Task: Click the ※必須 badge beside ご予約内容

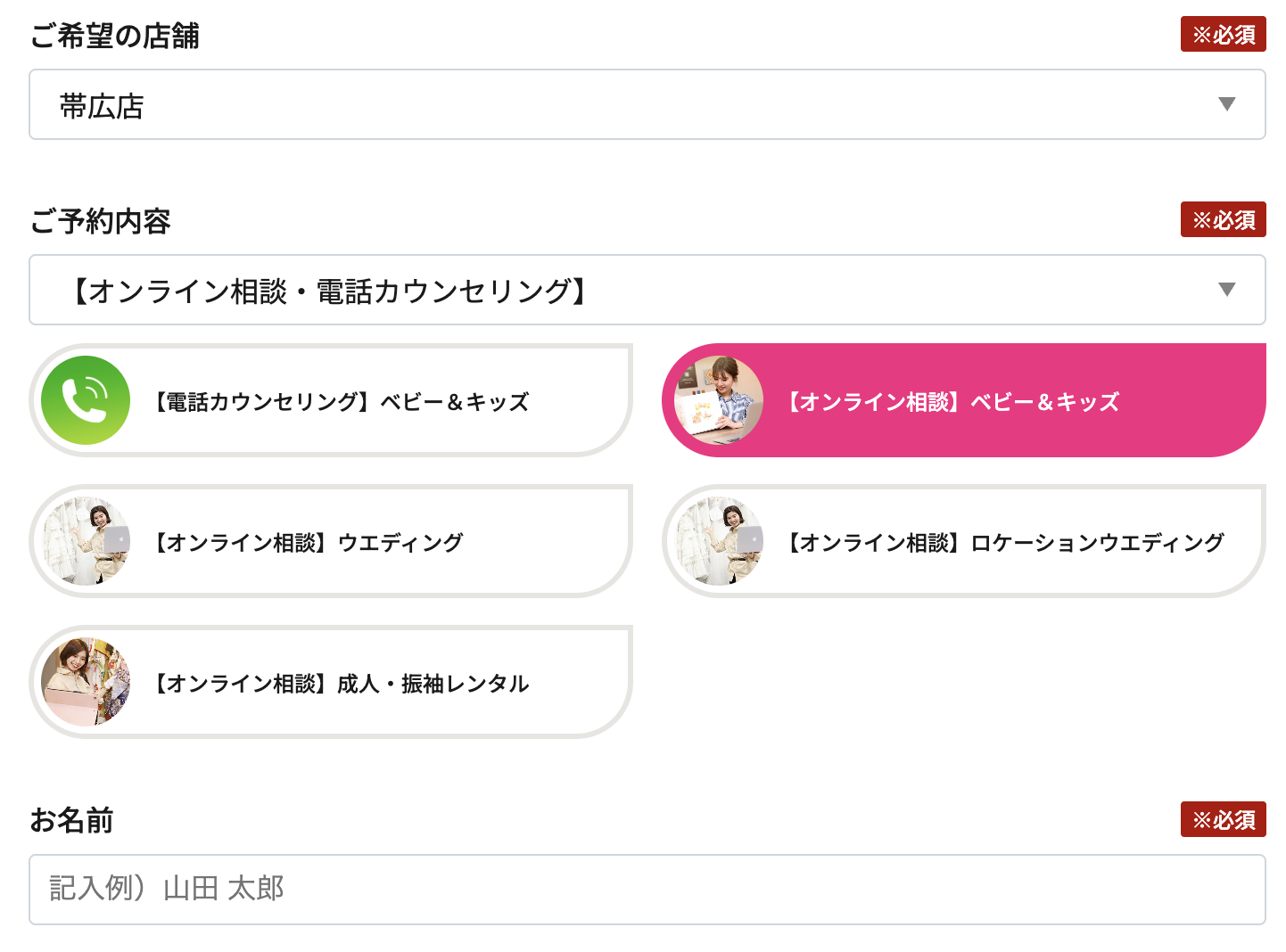Action: pyautogui.click(x=1223, y=220)
